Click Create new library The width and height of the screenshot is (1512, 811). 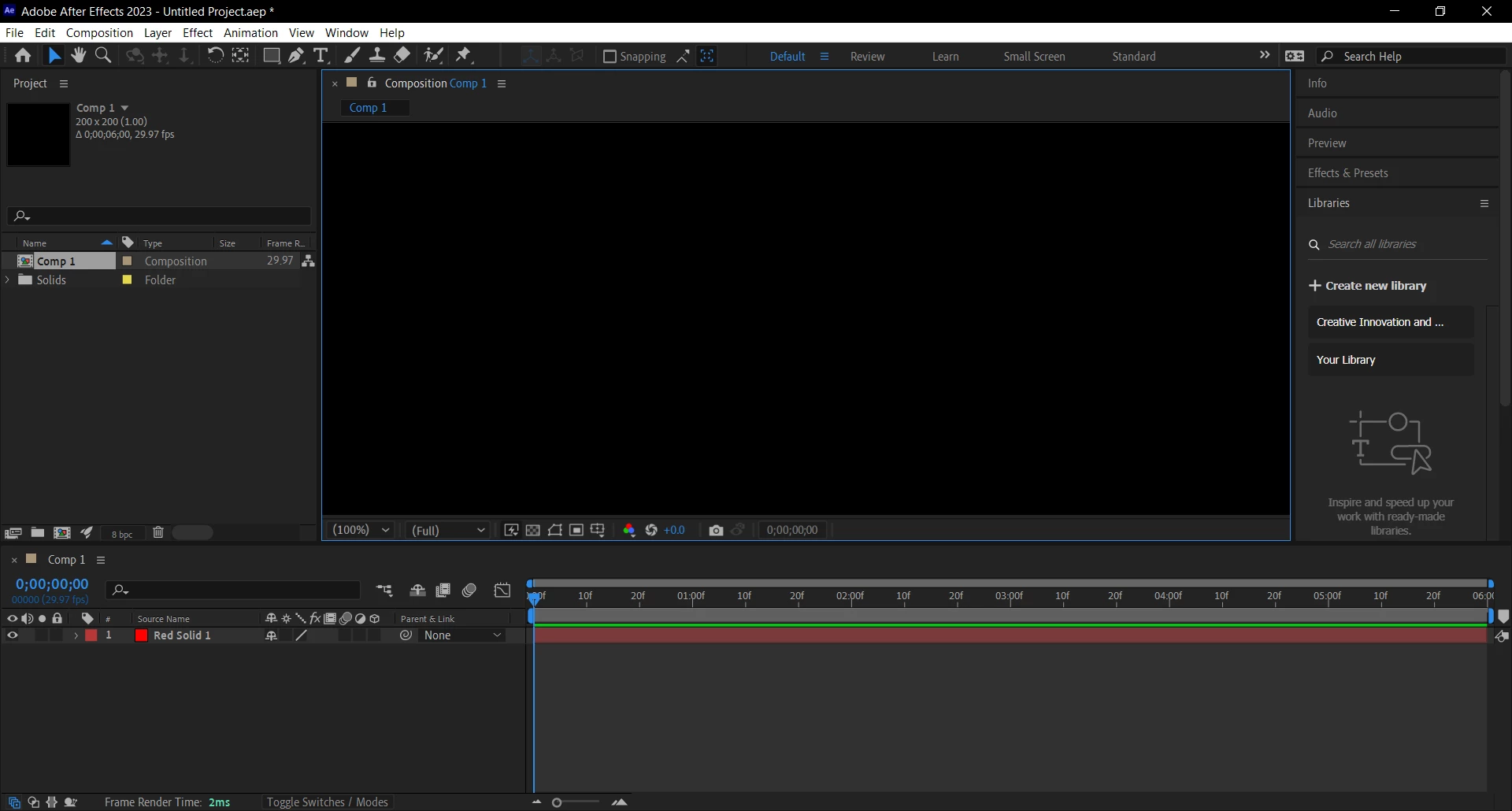(1368, 286)
